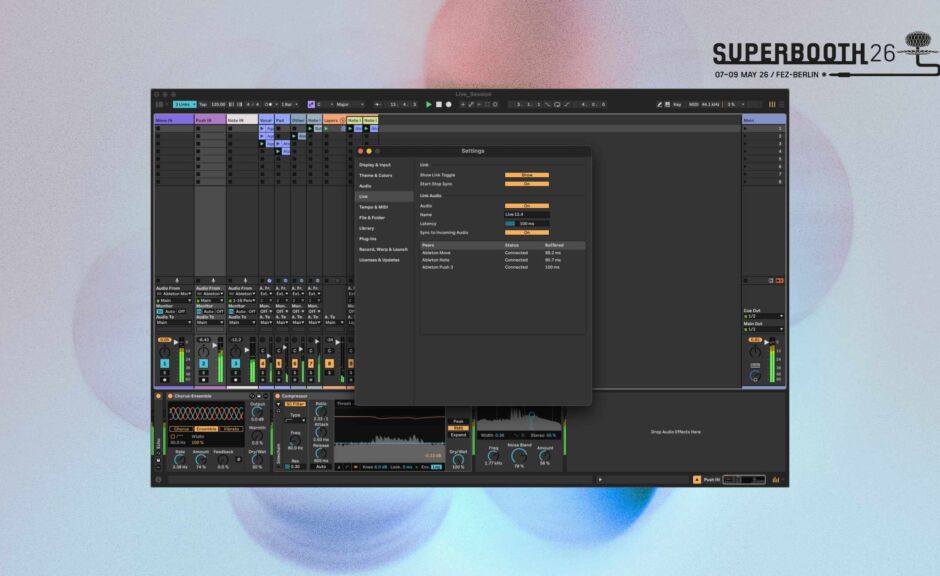Open the Major scale dropdown

350,104
